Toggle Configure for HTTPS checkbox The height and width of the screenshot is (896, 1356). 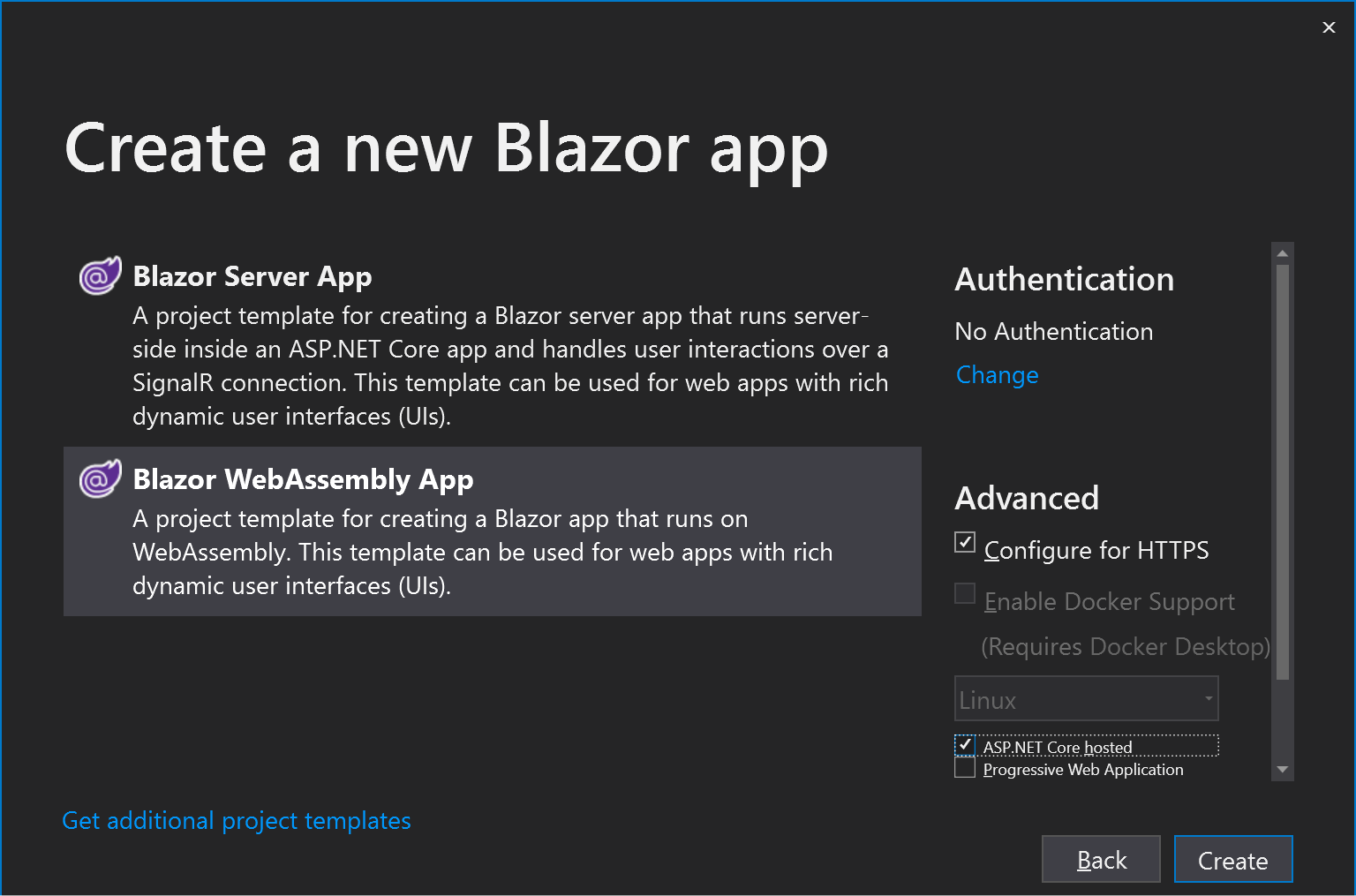965,542
